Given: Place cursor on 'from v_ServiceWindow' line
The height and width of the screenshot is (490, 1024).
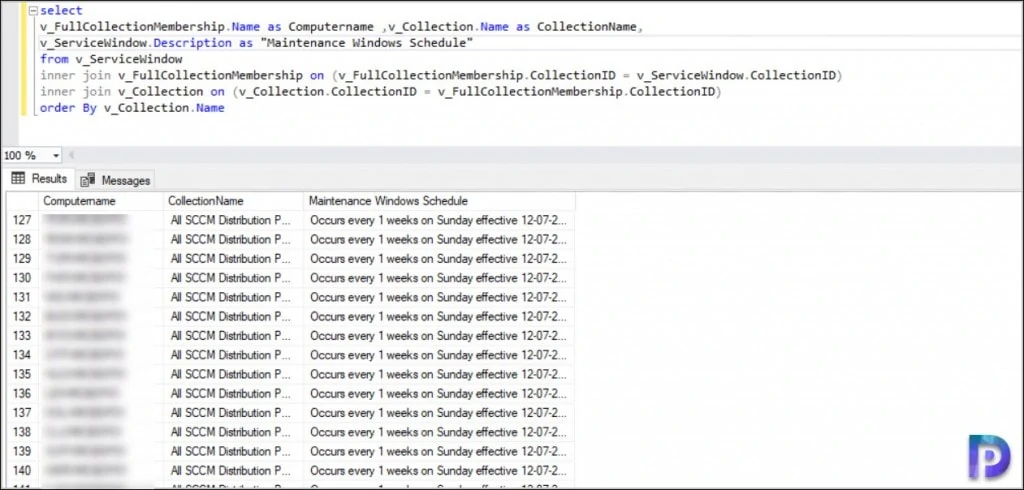Looking at the screenshot, I should (x=111, y=59).
